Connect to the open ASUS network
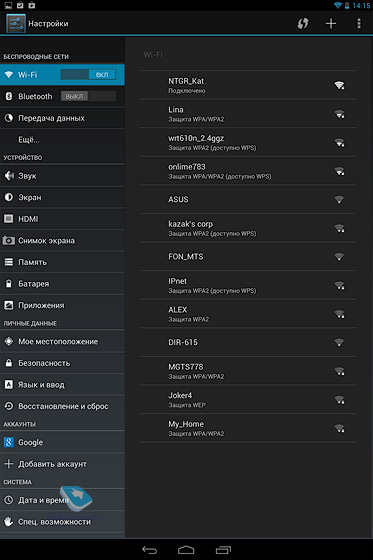The height and width of the screenshot is (560, 373). (x=248, y=199)
